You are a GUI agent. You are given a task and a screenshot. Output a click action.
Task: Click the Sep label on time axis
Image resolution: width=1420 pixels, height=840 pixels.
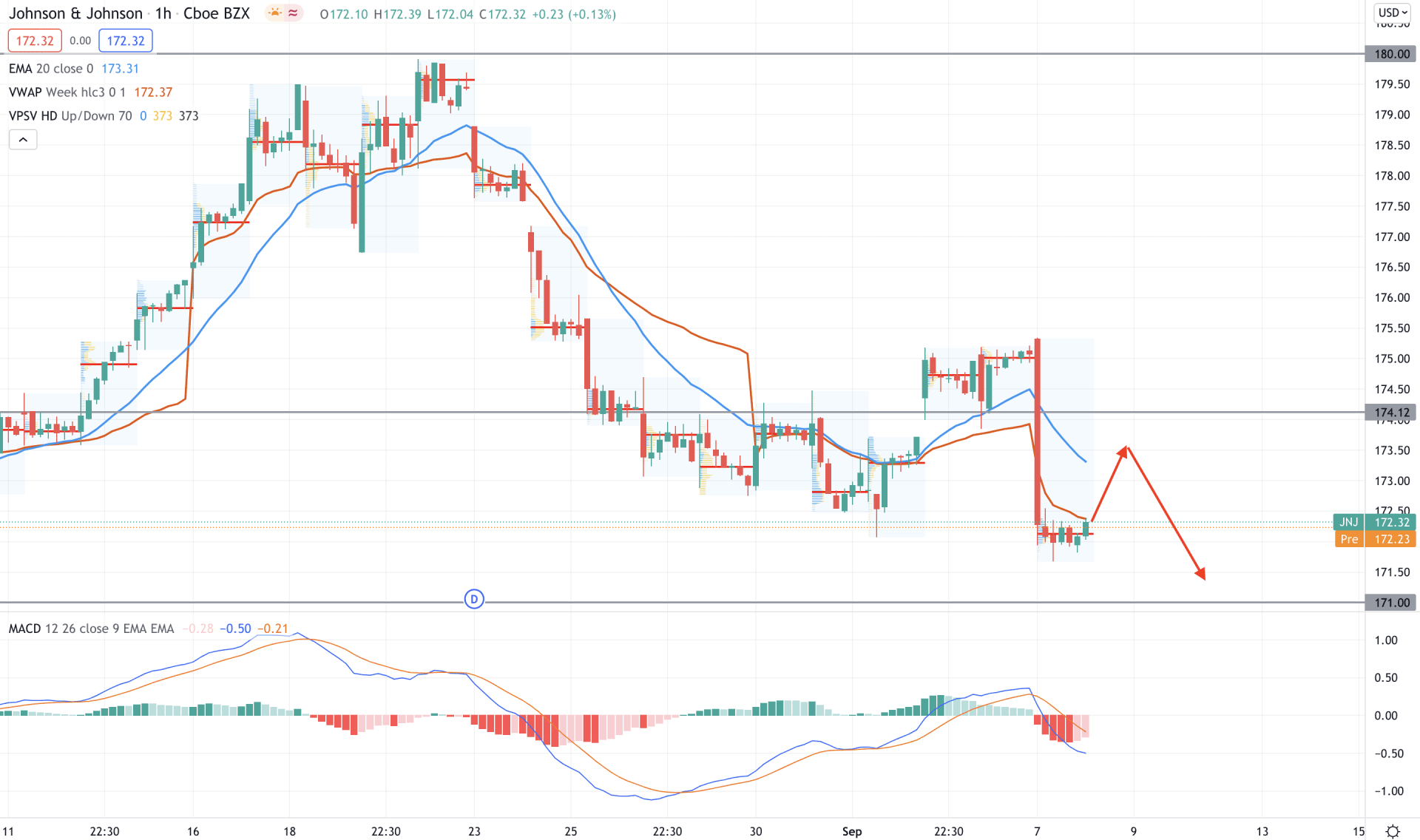coord(852,831)
